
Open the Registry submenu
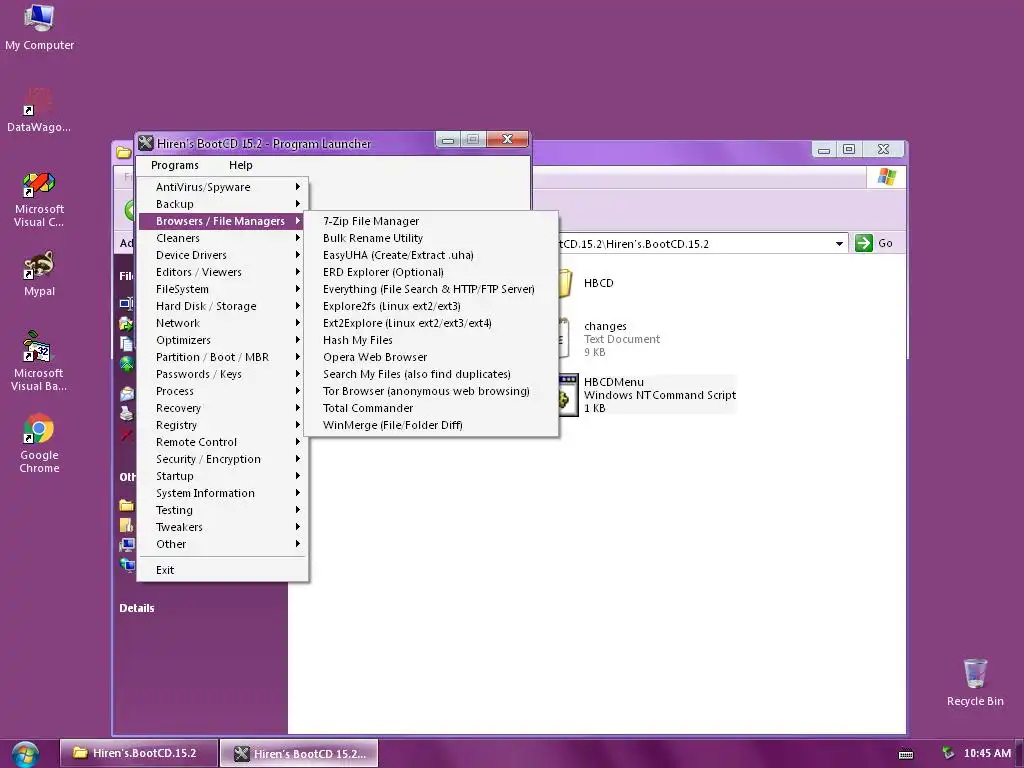[222, 424]
